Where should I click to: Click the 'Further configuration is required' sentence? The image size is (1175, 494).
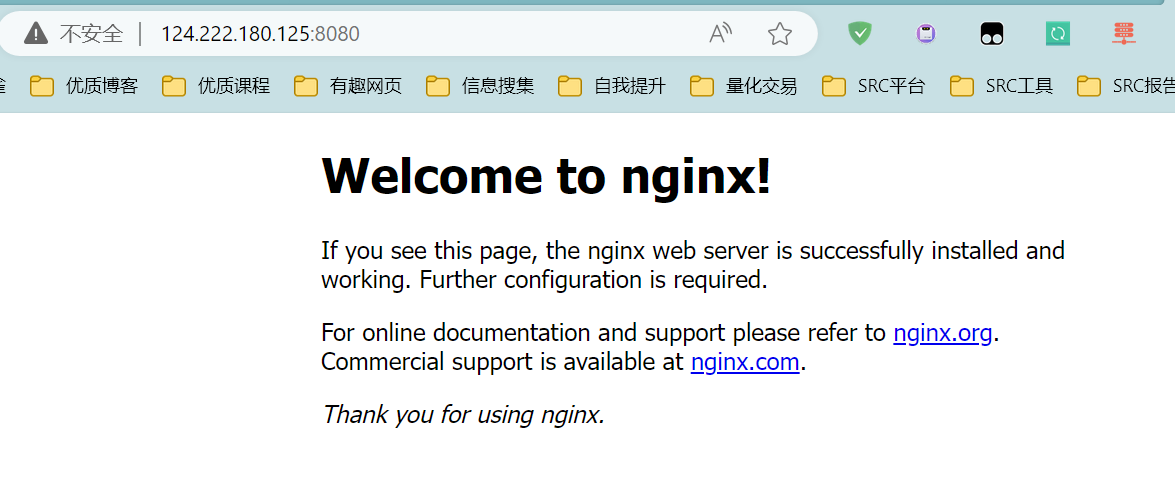593,280
